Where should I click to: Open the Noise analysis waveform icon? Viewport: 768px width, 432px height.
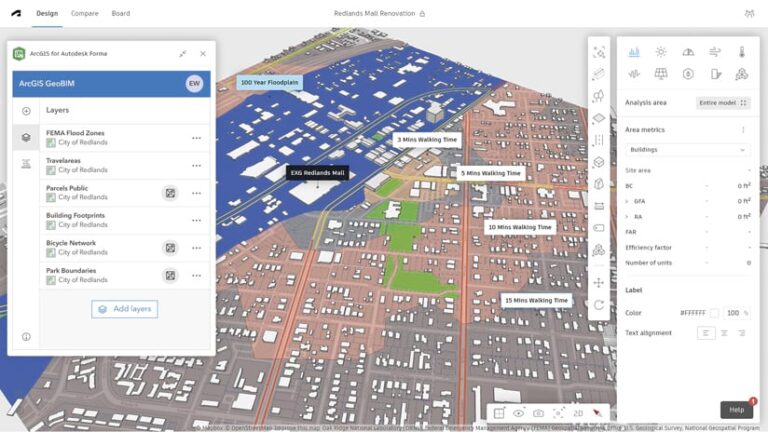(x=634, y=74)
